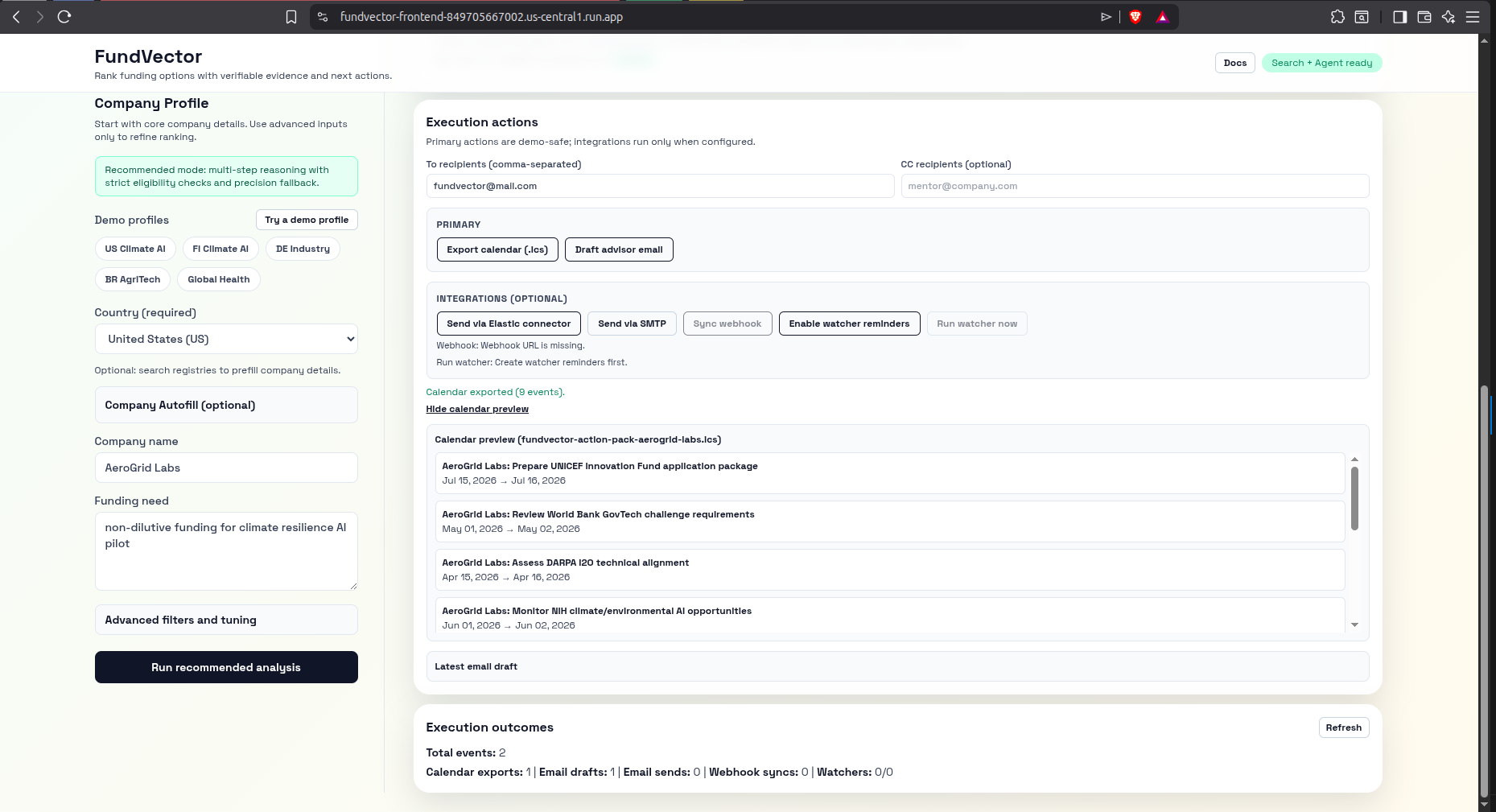Draft an advisor email
Screen dimensions: 1496x812
(619, 249)
